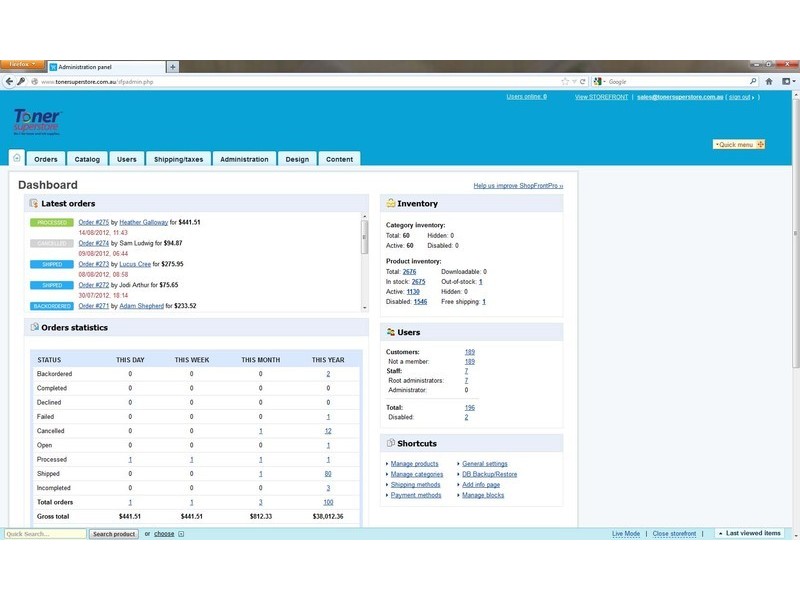Screen dimensions: 800x600
Task: Open the Quick menu dropdown
Action: 739,144
